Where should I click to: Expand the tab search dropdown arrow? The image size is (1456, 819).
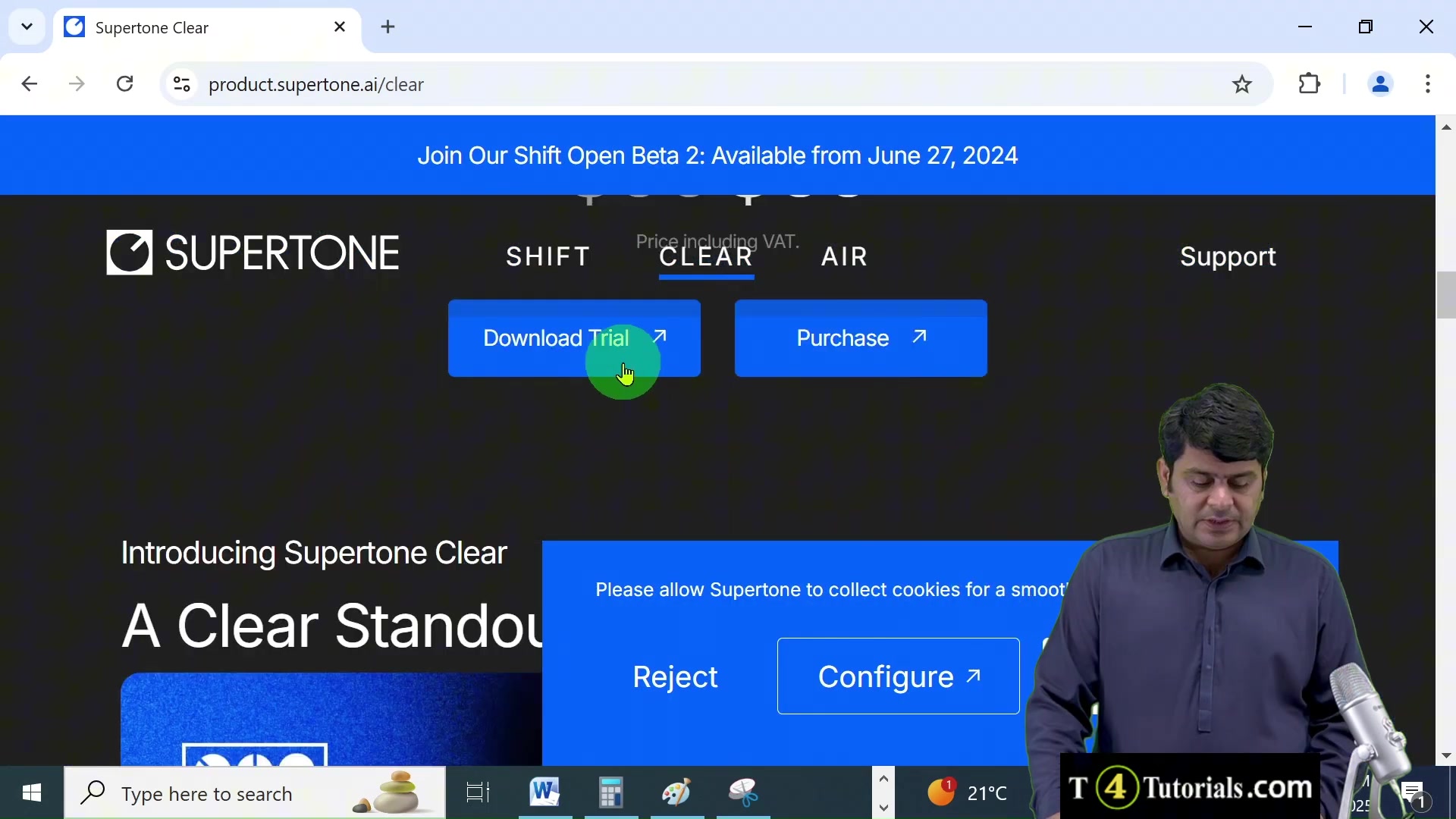(x=27, y=27)
